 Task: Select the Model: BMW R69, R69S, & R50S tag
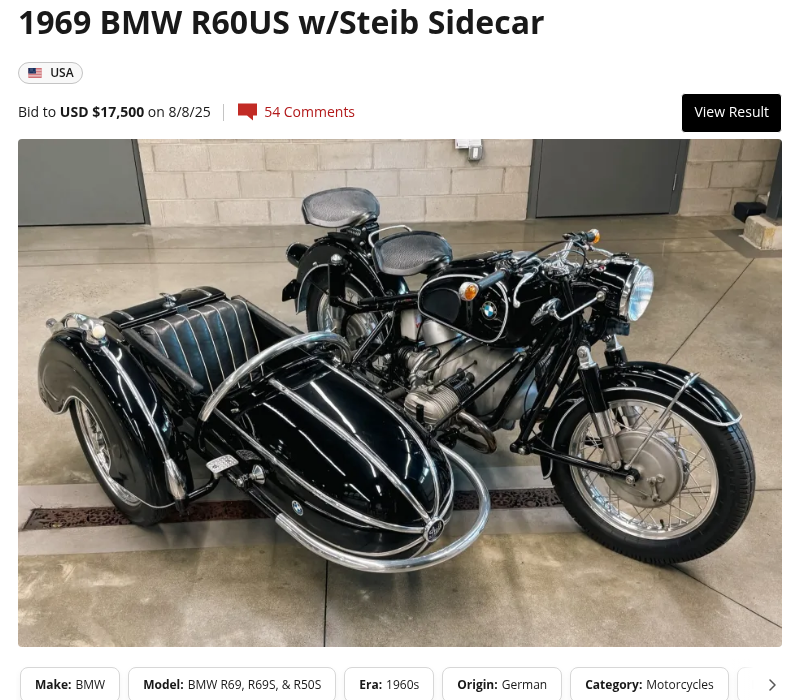click(x=232, y=684)
